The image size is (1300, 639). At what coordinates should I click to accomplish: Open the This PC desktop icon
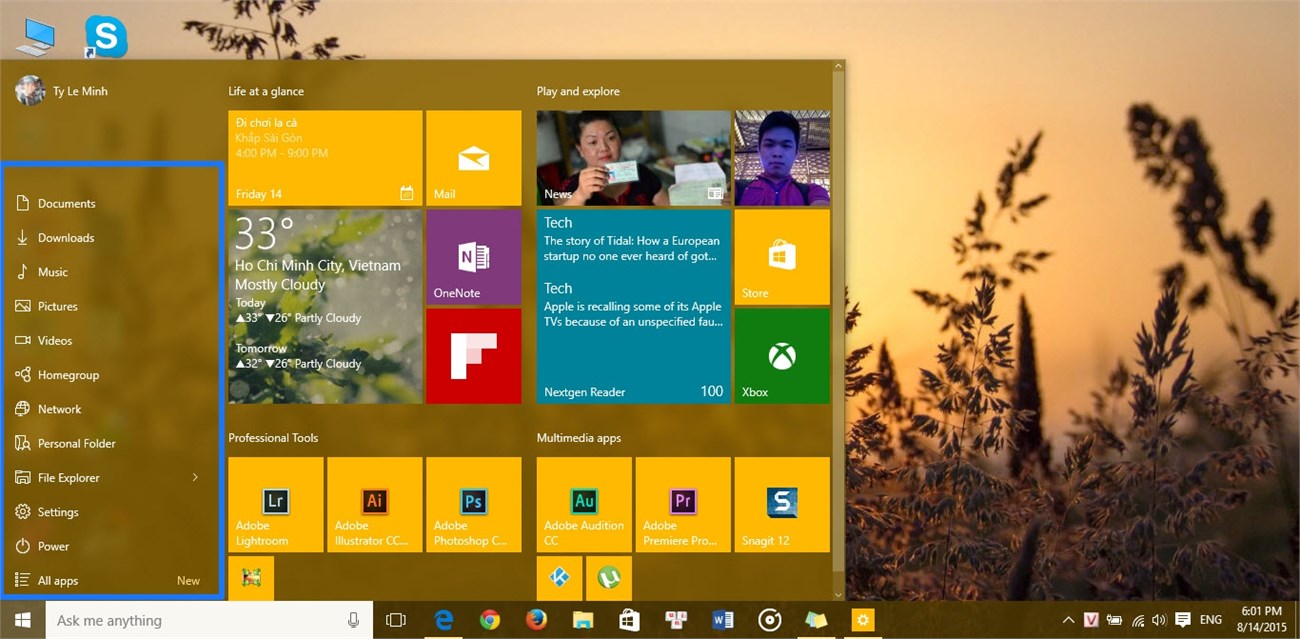[35, 37]
